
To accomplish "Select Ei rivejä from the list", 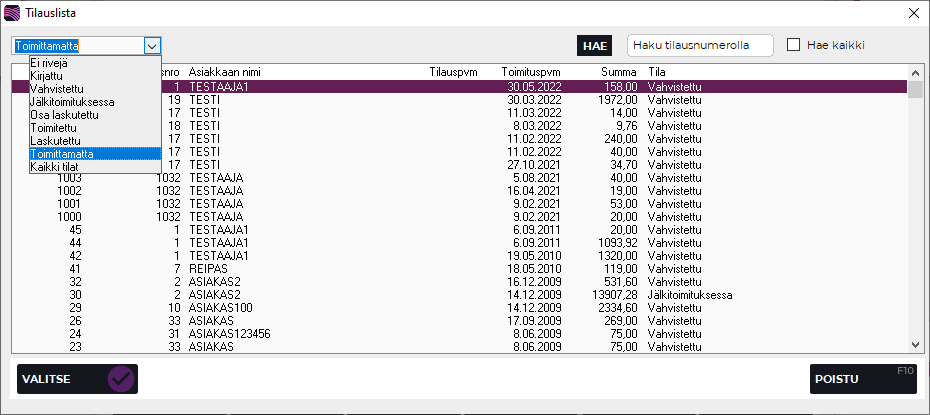I will 50,62.
